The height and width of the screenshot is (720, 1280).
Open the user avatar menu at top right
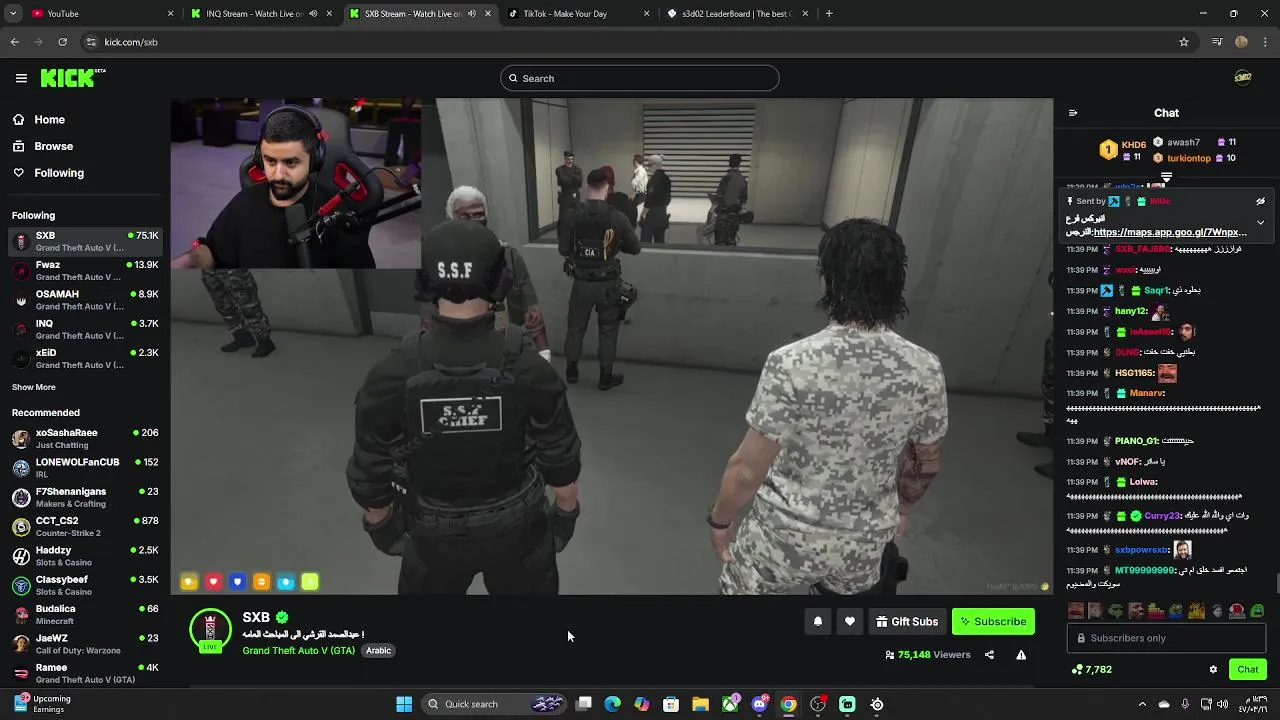pyautogui.click(x=1243, y=78)
